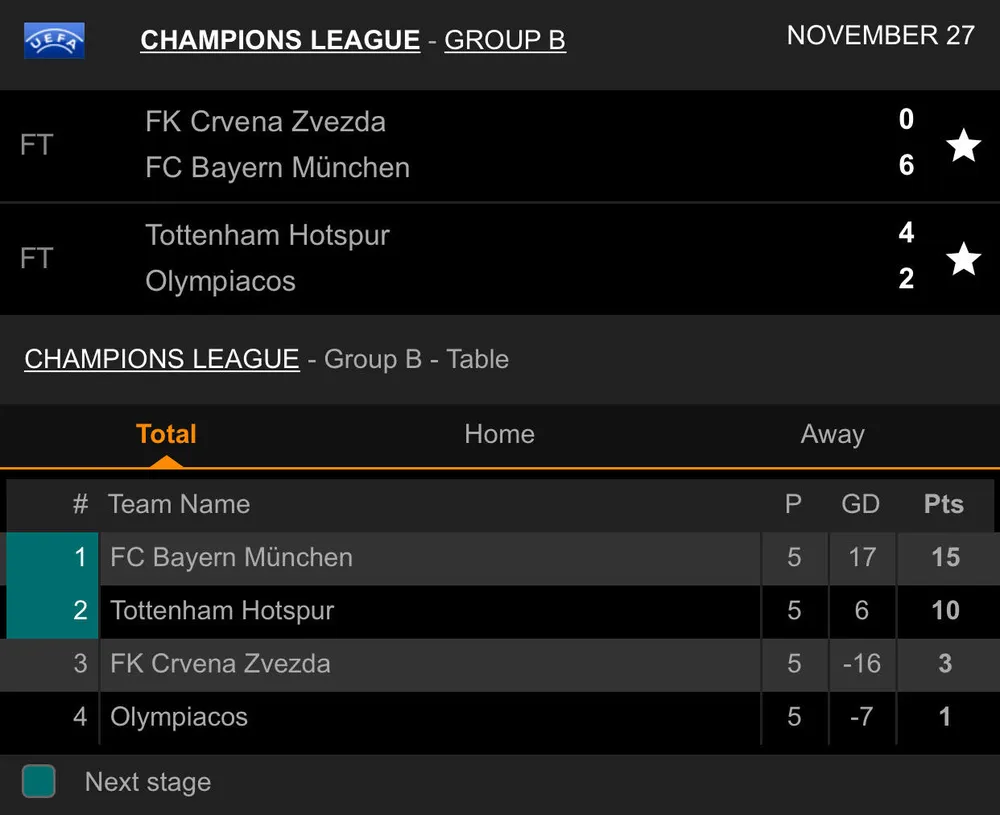Click the UEFA logo icon
Screen dimensions: 1000x815
tap(54, 41)
